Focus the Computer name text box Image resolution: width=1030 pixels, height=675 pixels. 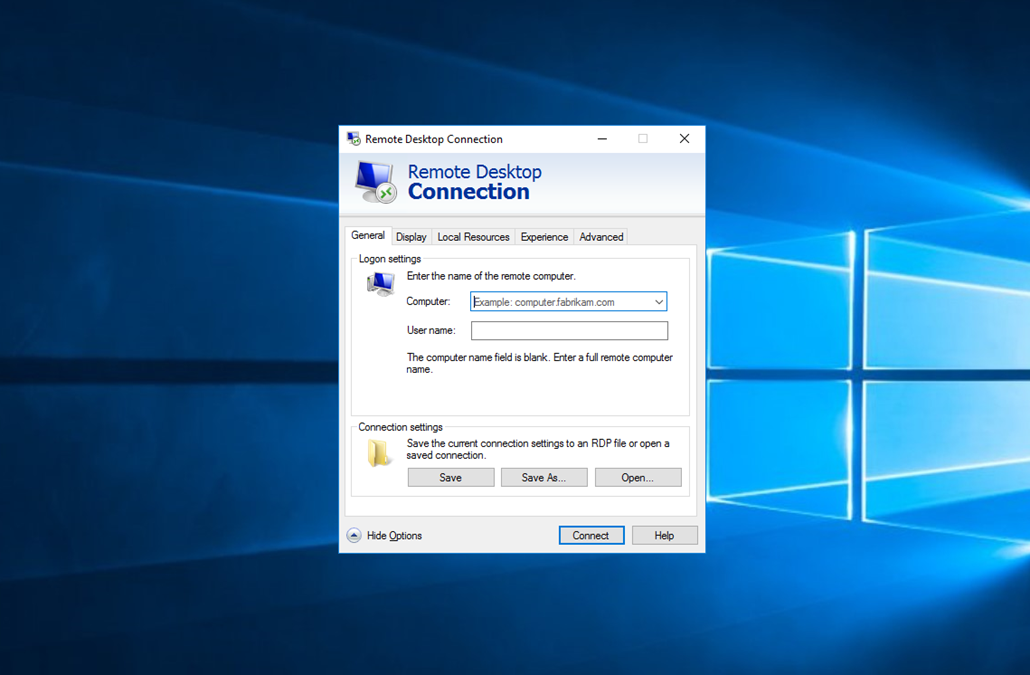coord(560,302)
